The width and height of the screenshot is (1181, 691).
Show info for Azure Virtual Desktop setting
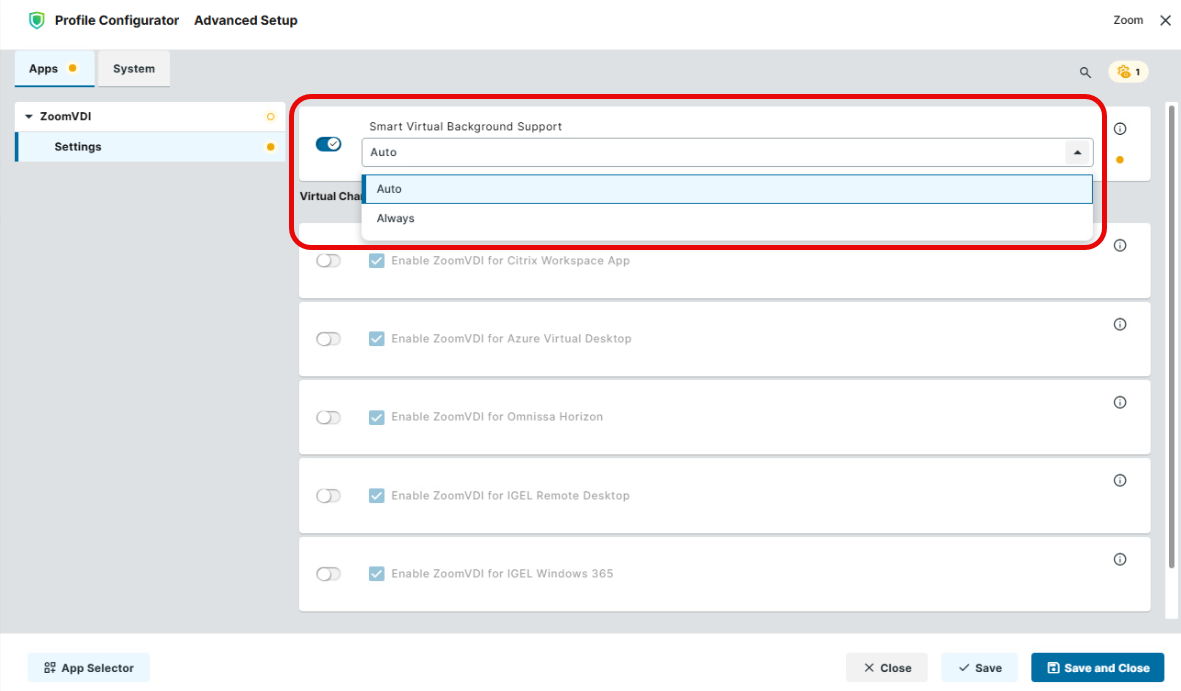pos(1120,324)
